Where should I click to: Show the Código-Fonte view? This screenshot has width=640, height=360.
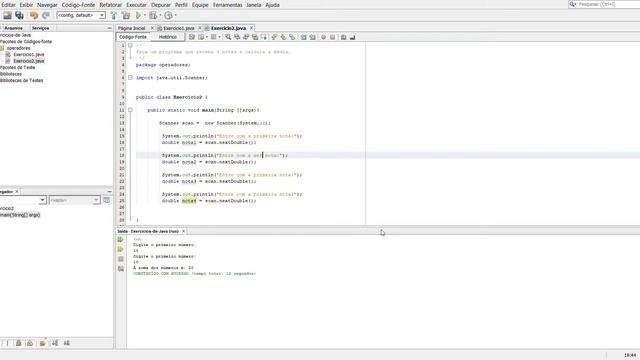133,37
